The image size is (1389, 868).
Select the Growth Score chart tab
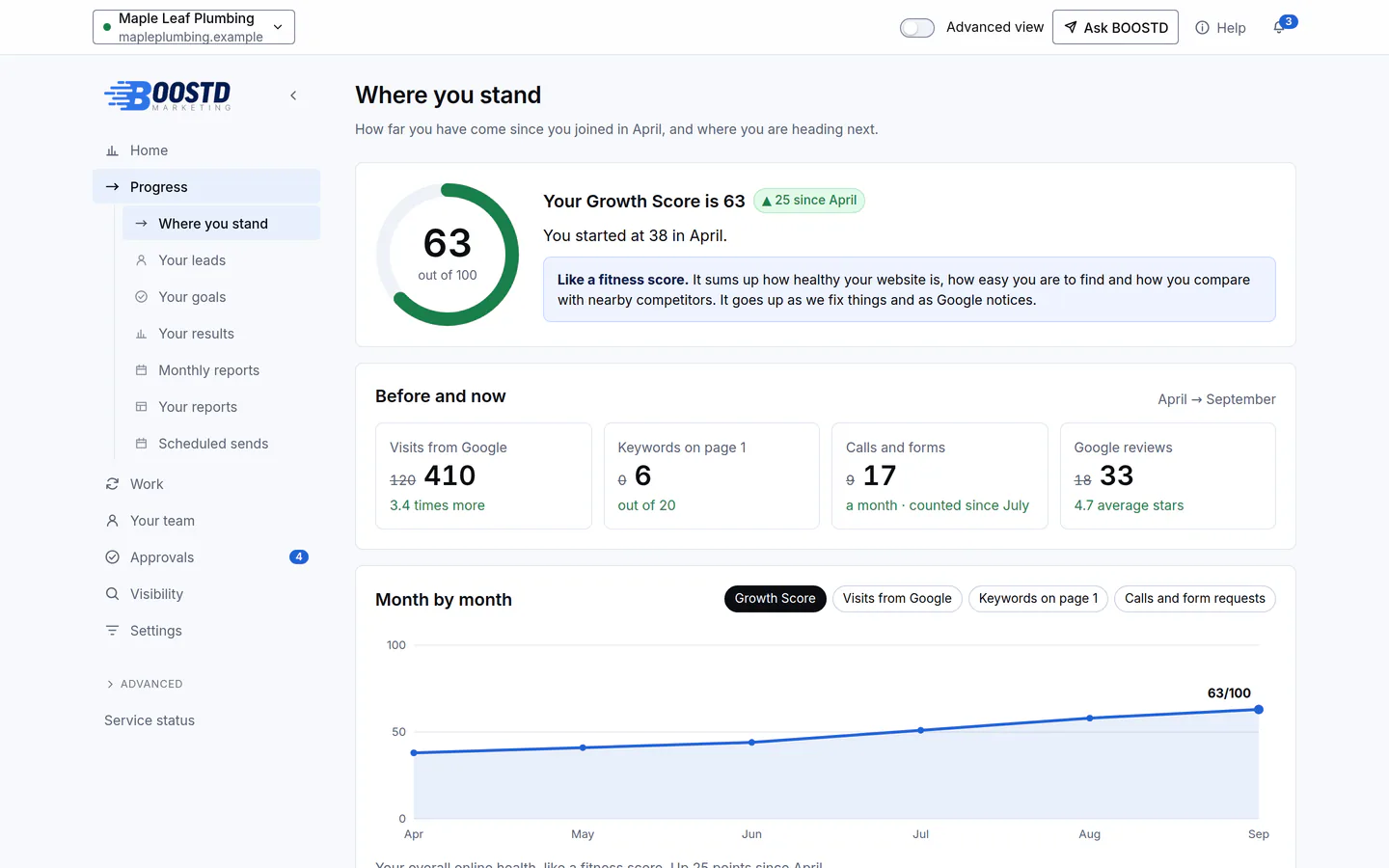tap(775, 599)
